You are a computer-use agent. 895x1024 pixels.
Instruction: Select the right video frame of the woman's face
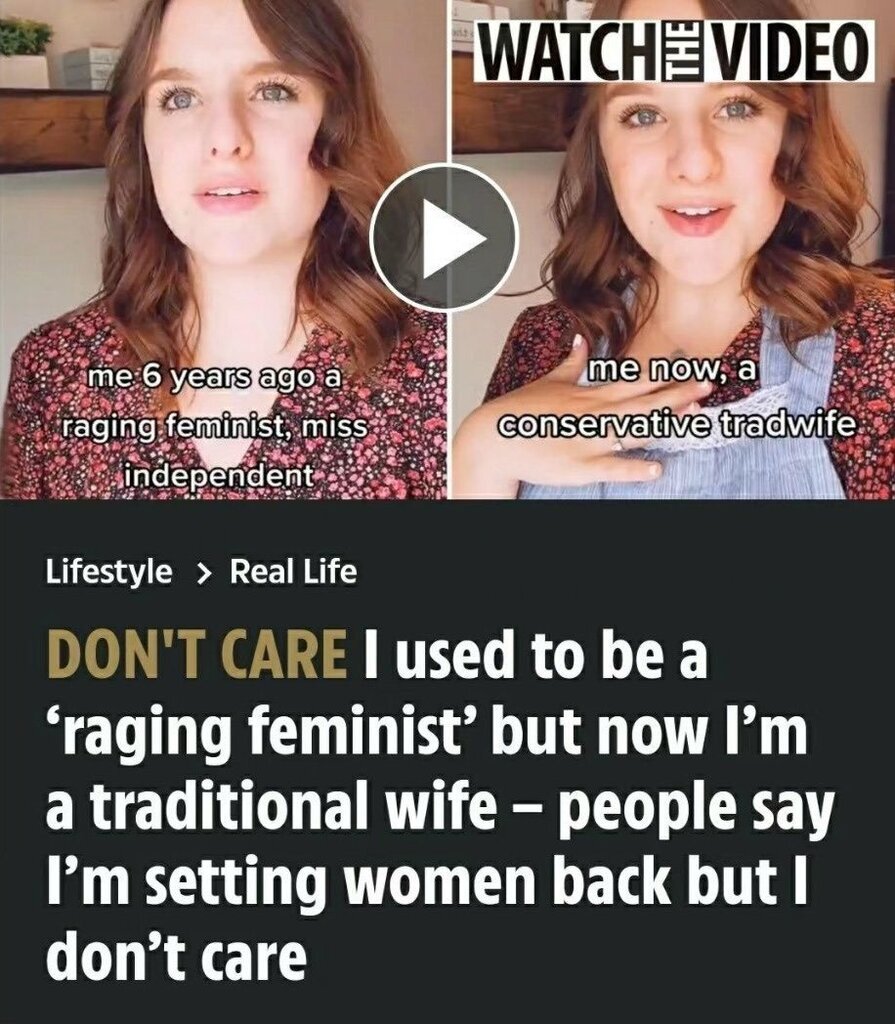(x=674, y=249)
